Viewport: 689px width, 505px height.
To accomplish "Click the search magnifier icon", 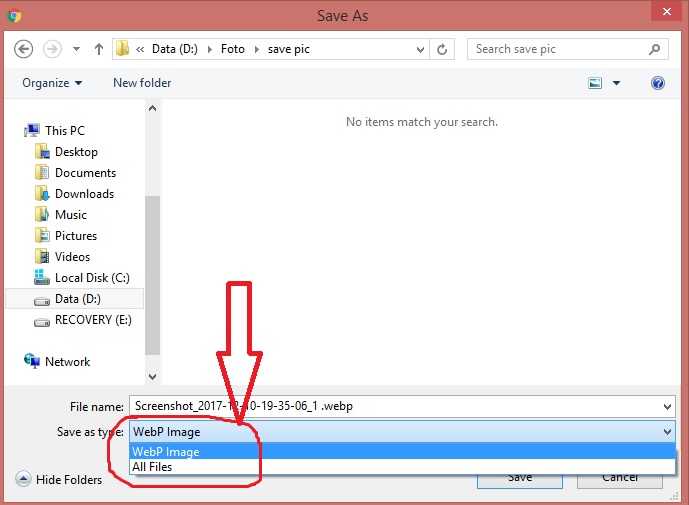I will (x=655, y=49).
